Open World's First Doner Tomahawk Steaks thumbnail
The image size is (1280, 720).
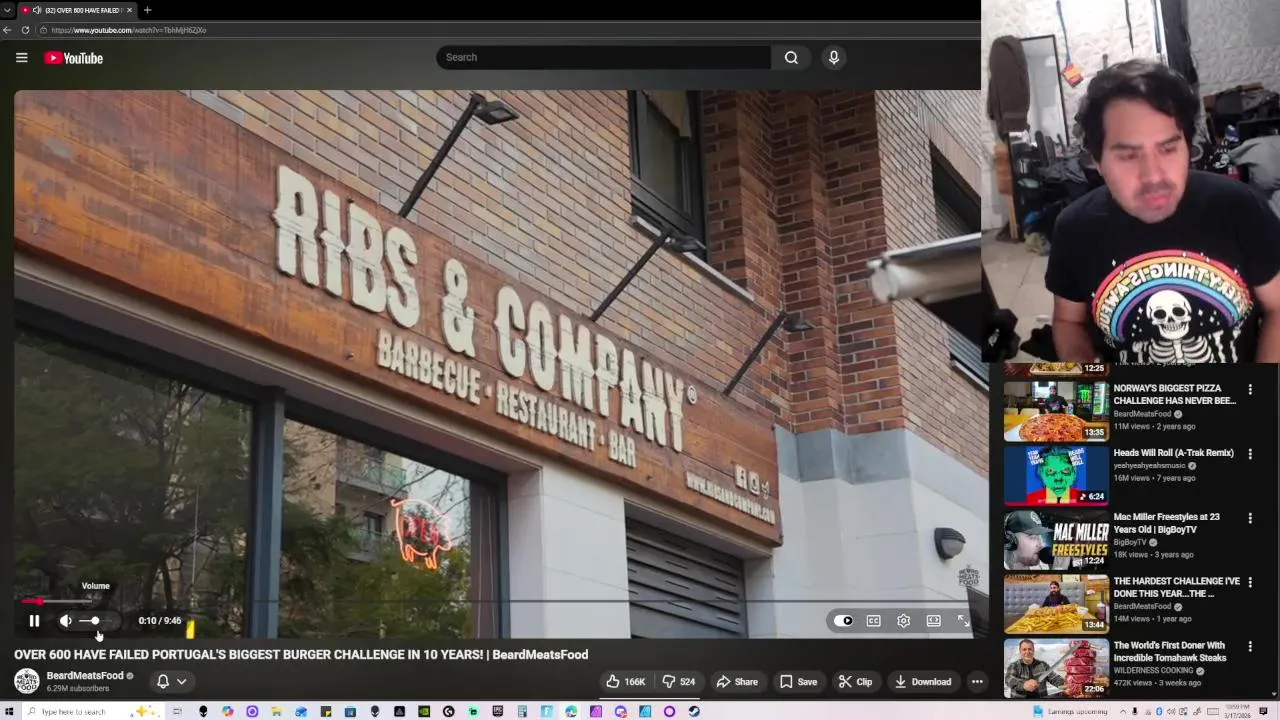(1056, 667)
